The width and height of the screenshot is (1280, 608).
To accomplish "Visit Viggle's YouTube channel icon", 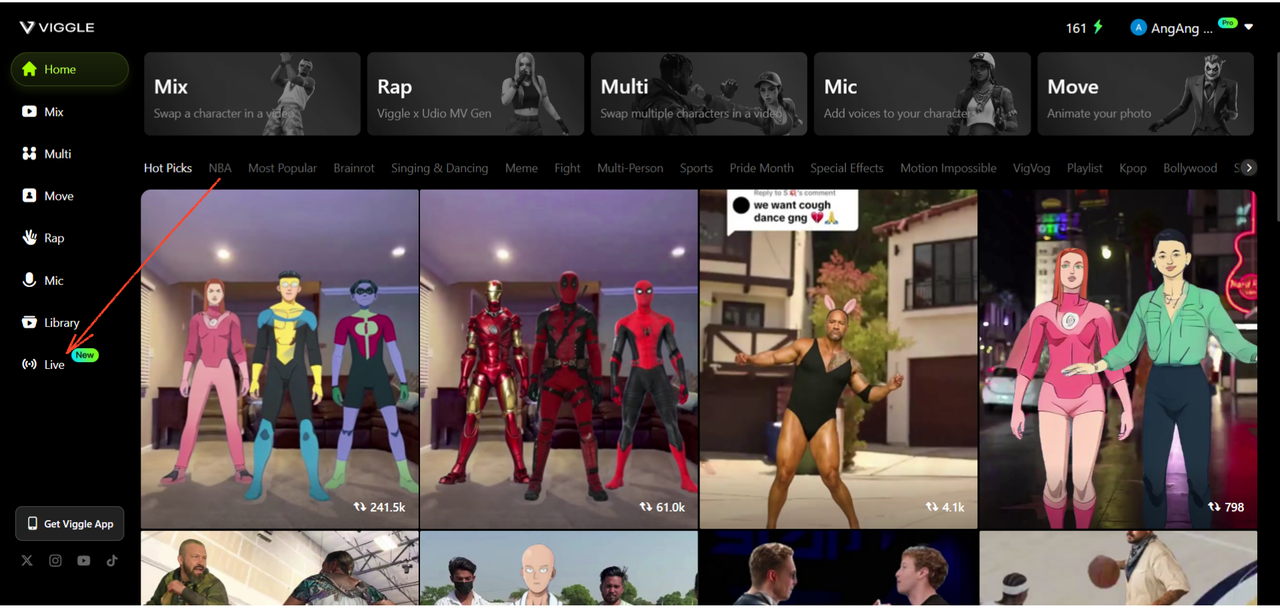I will click(x=84, y=561).
